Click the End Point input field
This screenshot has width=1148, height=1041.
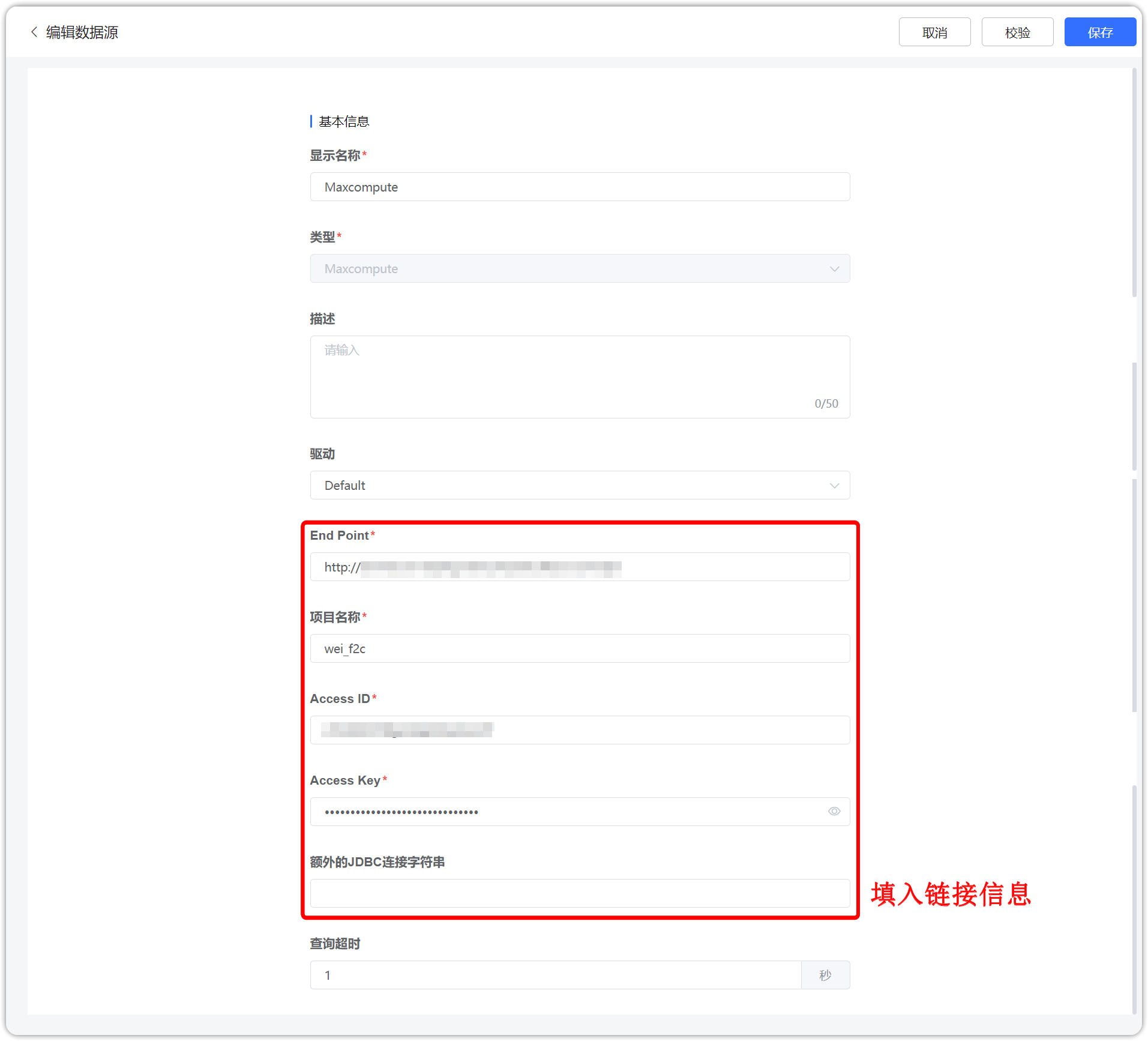point(580,567)
